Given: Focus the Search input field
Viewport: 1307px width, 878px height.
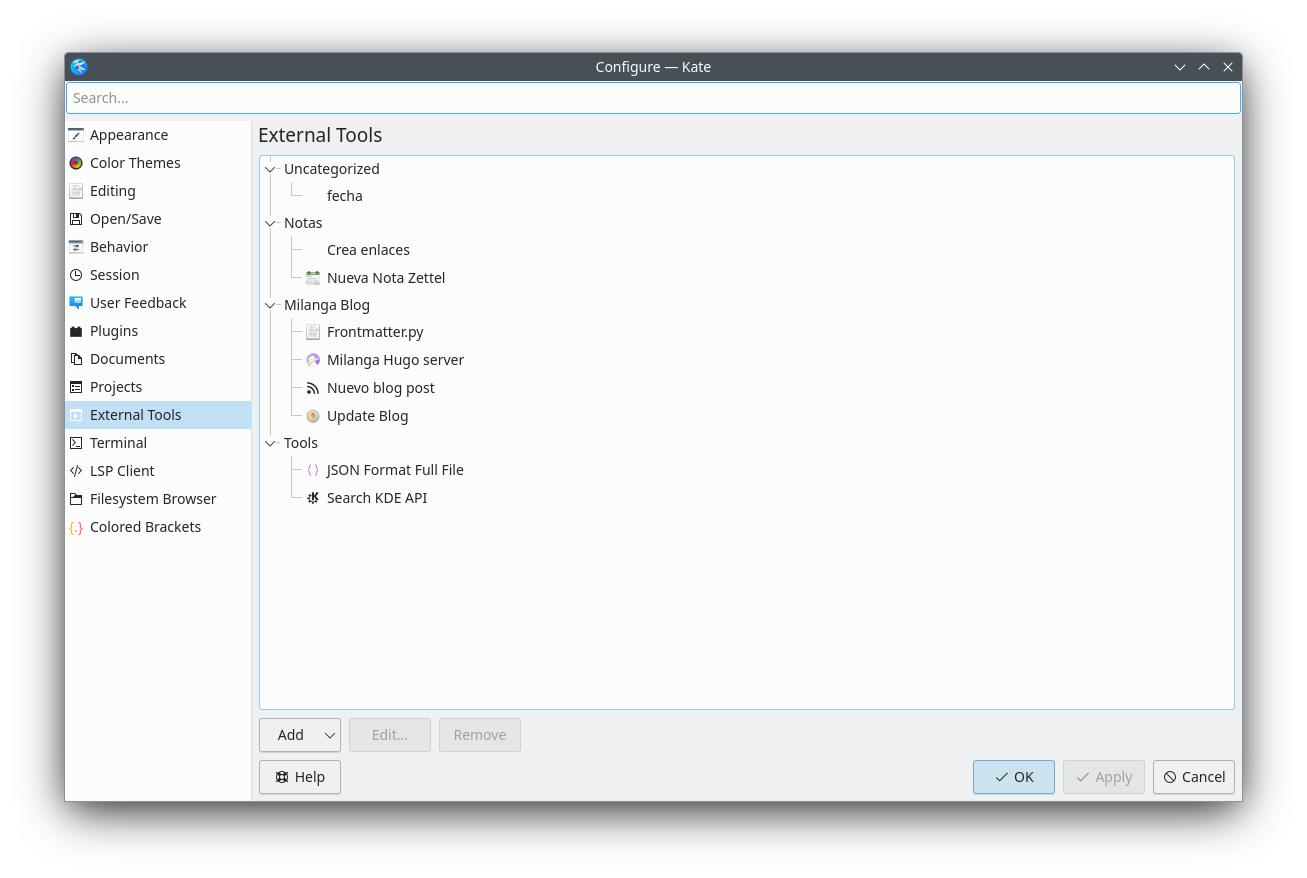Looking at the screenshot, I should pos(653,98).
